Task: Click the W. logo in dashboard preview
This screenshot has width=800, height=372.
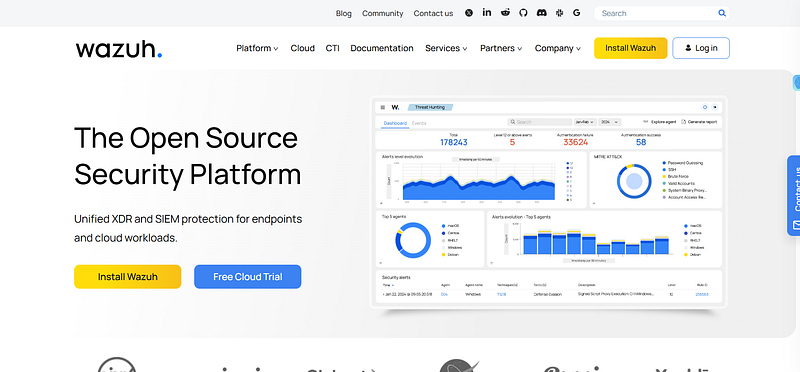Action: [395, 107]
